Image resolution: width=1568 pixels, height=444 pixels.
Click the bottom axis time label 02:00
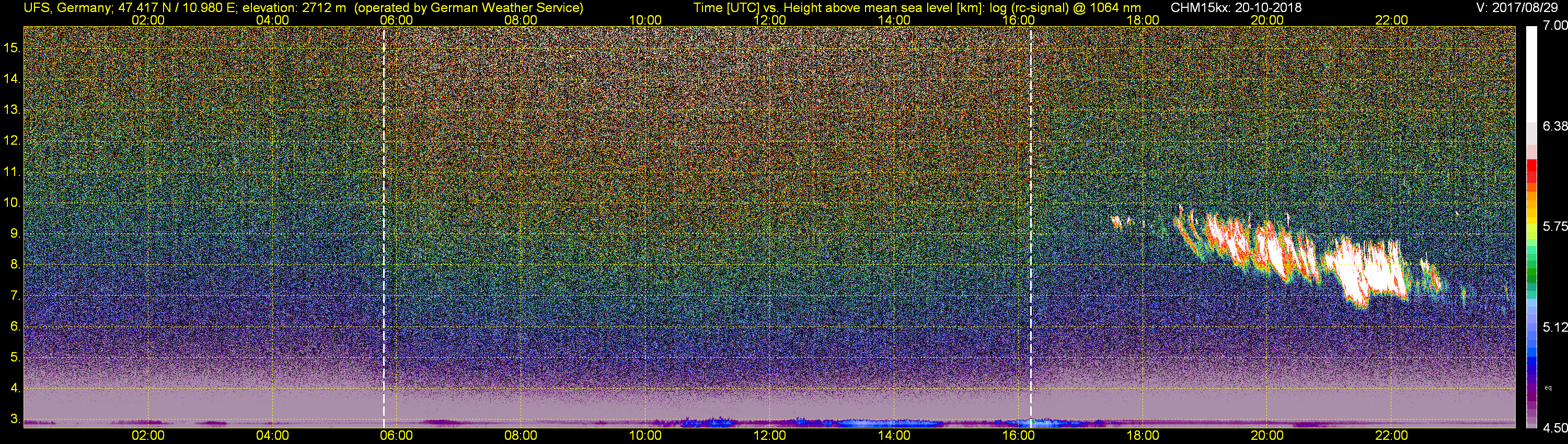tap(148, 436)
